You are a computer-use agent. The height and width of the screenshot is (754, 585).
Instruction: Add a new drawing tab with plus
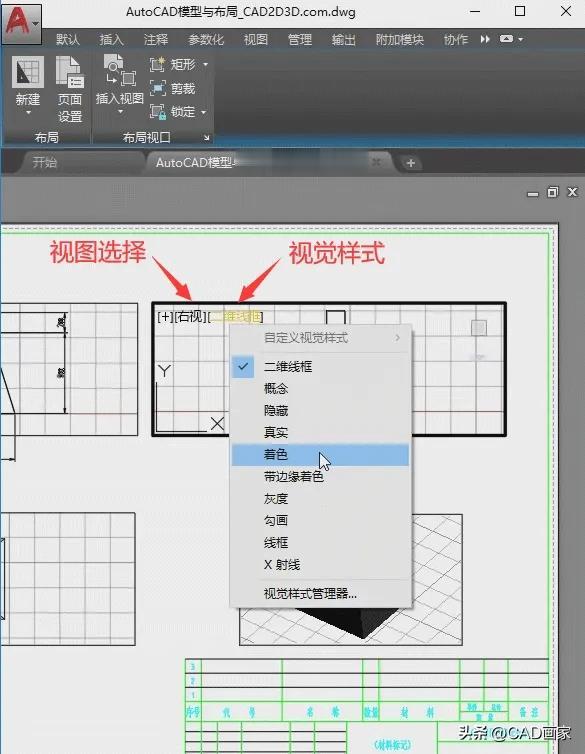pos(411,163)
